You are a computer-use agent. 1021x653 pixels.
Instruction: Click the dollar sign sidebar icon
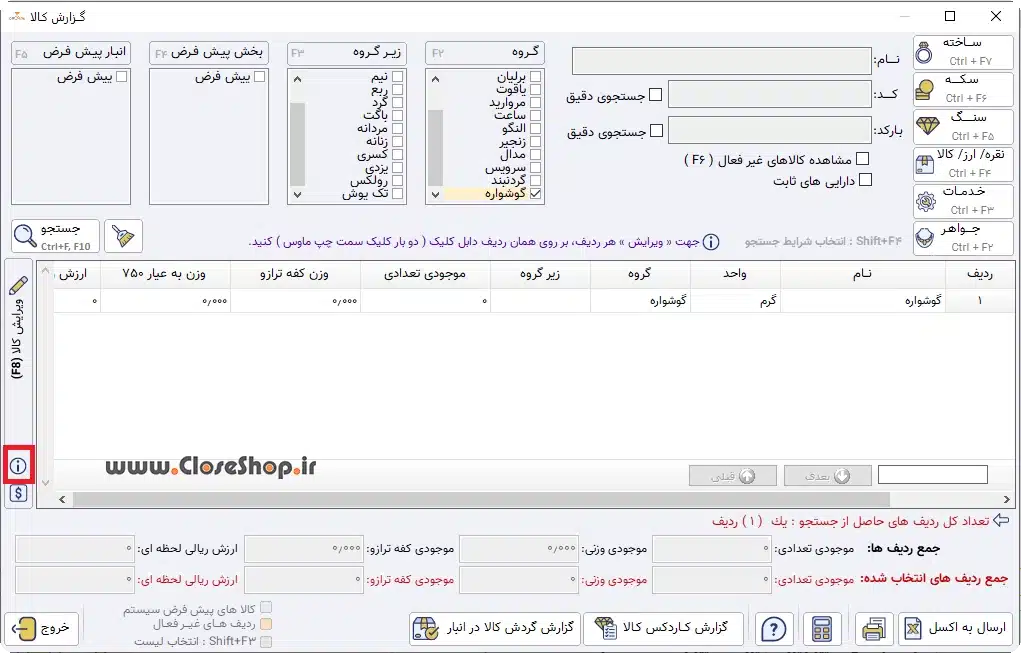coord(18,493)
